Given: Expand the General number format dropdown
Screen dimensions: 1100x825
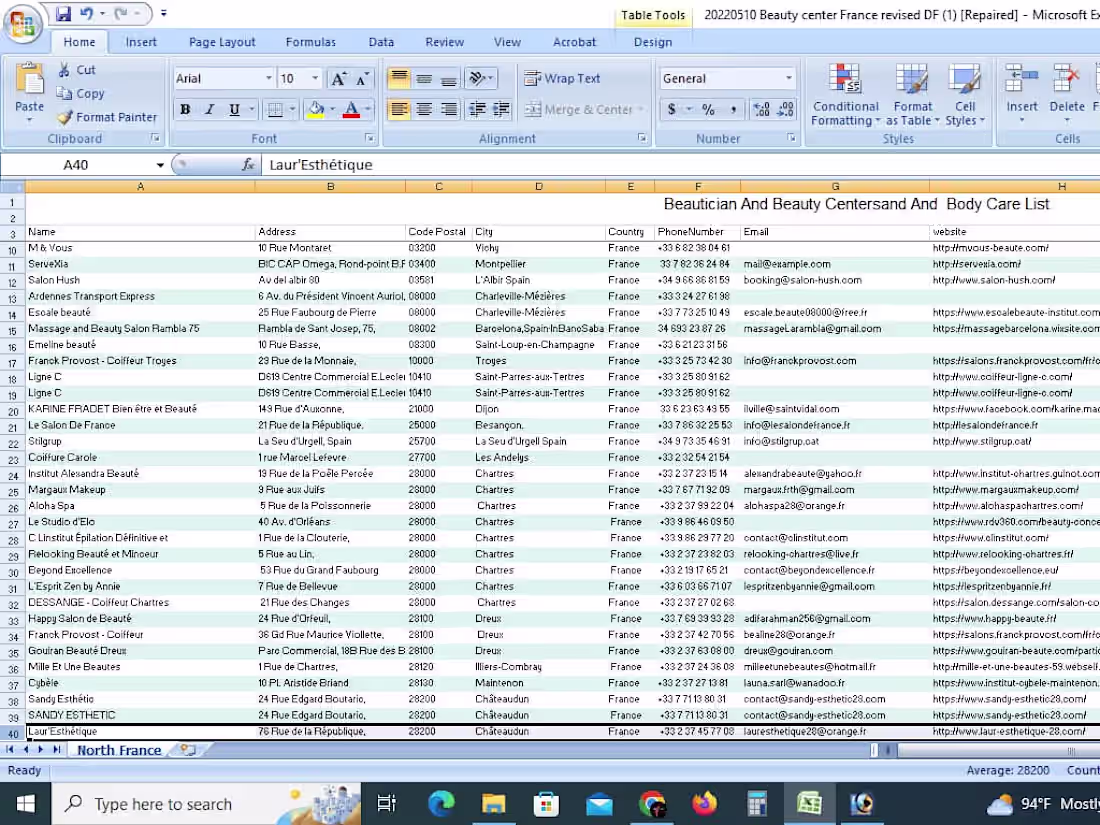Looking at the screenshot, I should [x=789, y=79].
